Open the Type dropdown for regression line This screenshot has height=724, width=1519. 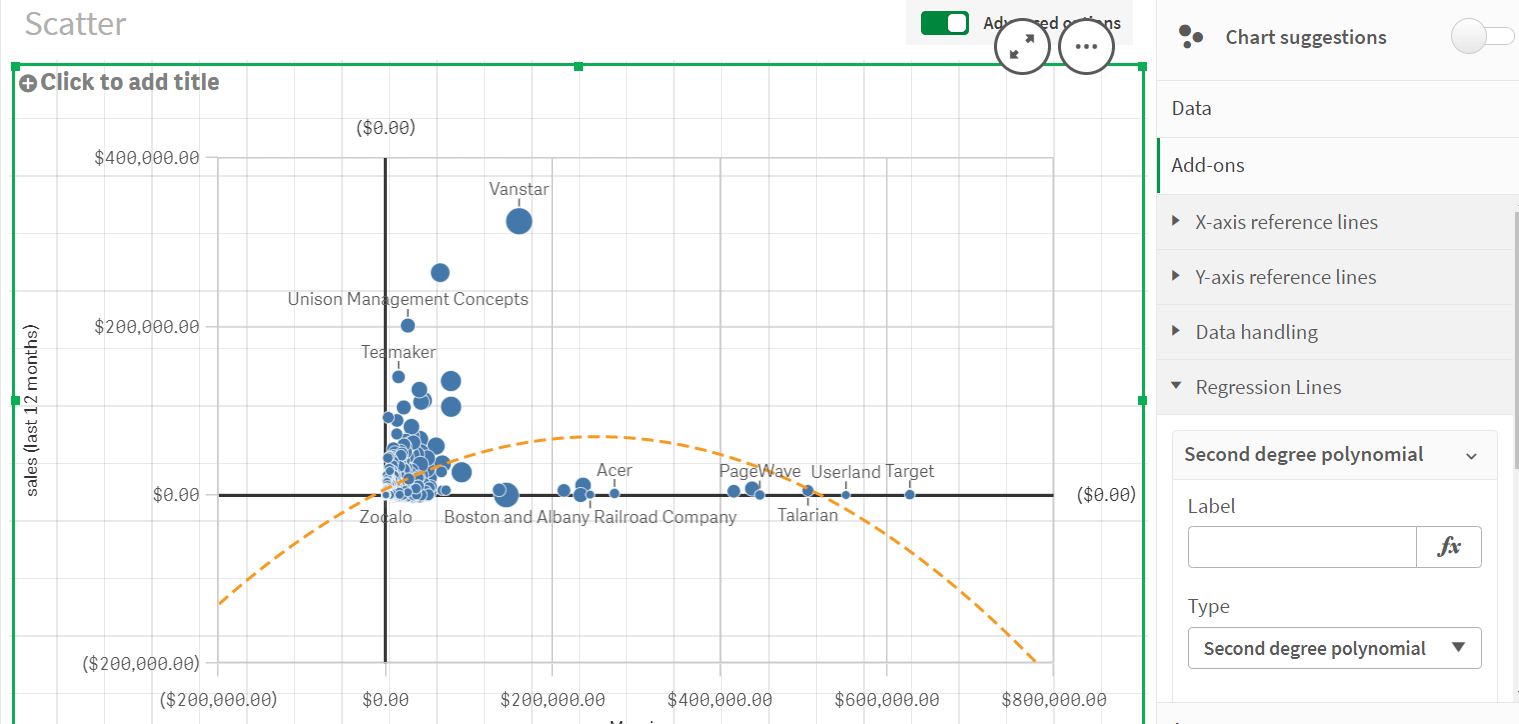tap(1334, 648)
